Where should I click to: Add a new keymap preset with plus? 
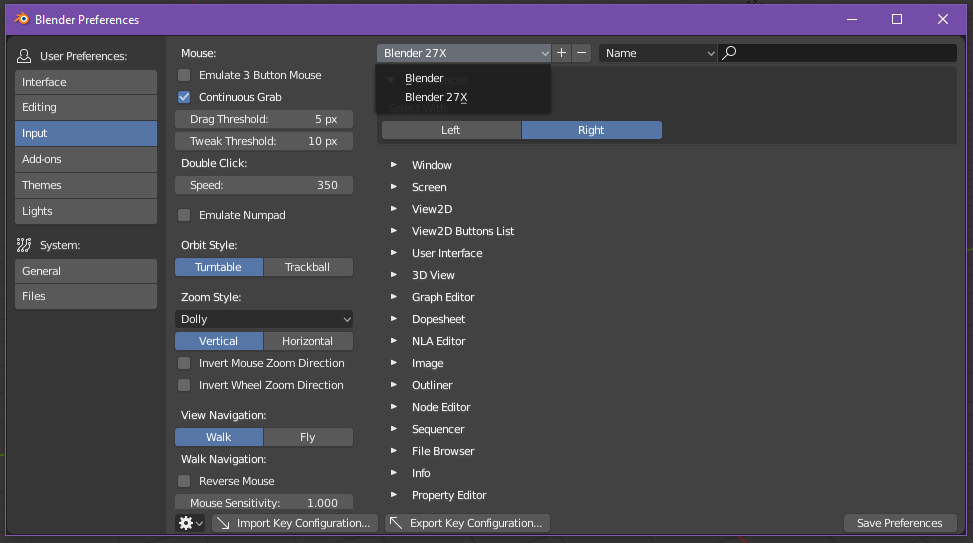562,53
